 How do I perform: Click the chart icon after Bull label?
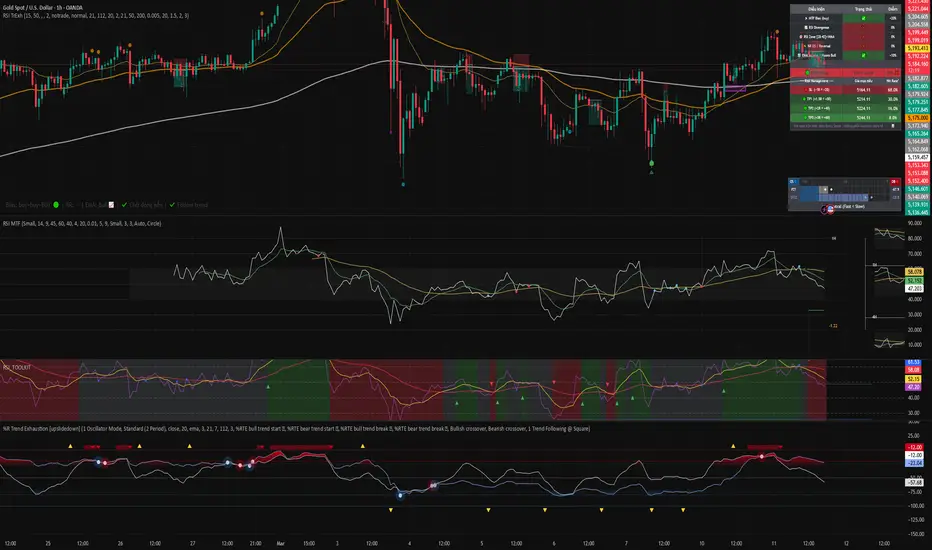111,205
